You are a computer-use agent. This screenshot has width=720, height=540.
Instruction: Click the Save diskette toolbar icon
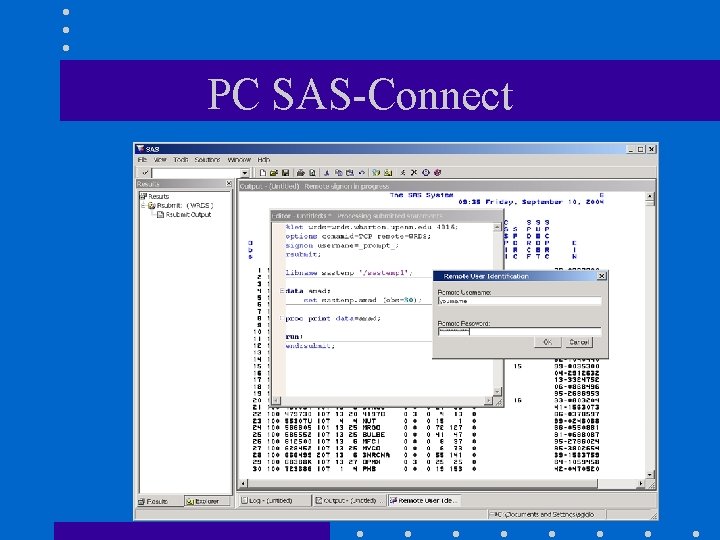(x=285, y=173)
